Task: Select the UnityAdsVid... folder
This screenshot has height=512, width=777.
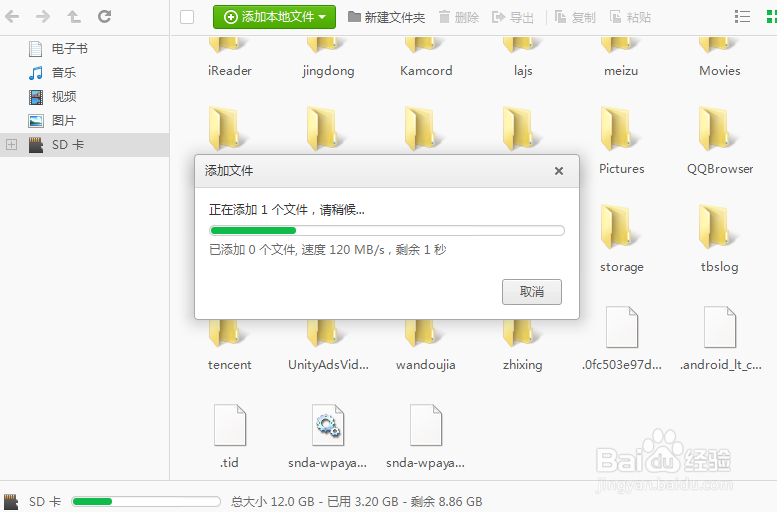Action: tap(328, 347)
